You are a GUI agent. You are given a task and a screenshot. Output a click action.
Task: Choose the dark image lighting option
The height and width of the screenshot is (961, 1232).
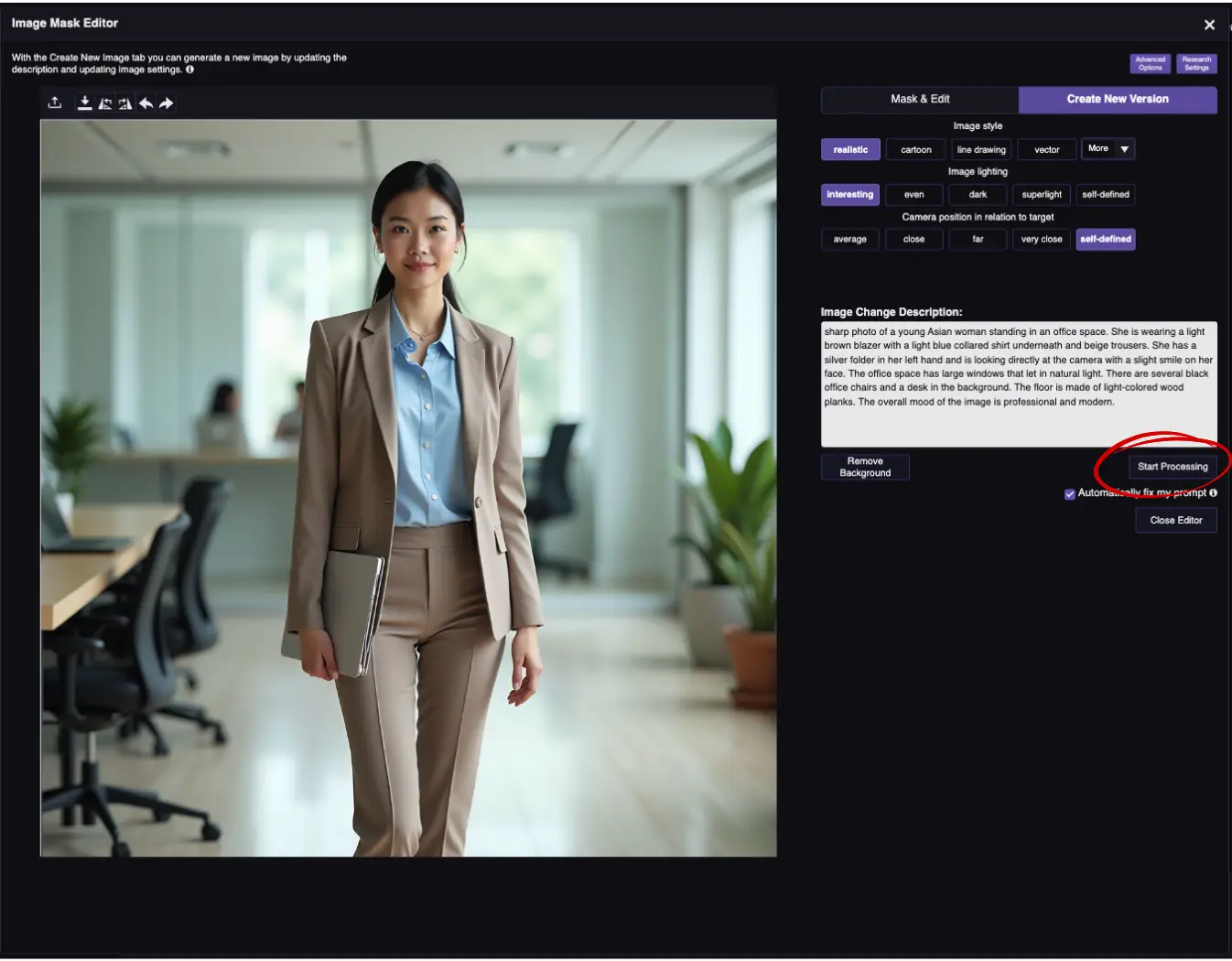[x=978, y=194]
